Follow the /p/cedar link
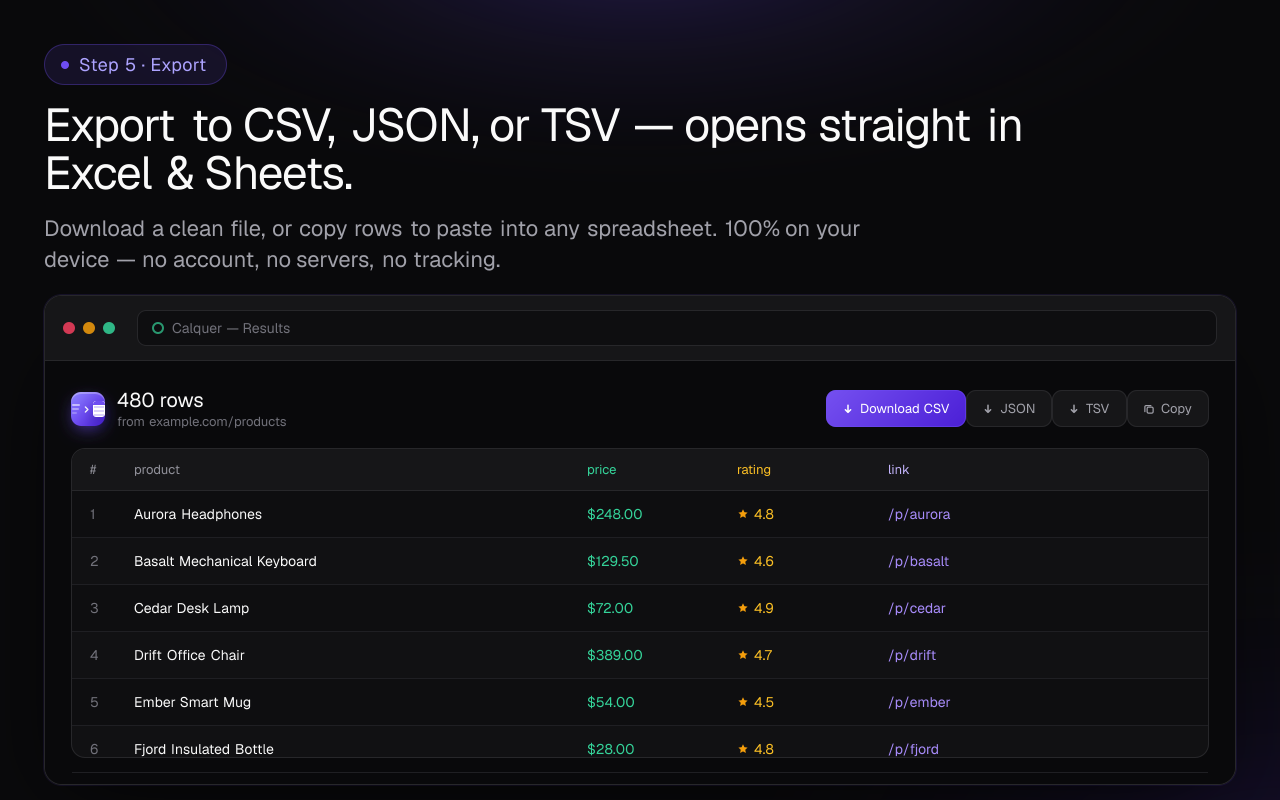 tap(917, 608)
